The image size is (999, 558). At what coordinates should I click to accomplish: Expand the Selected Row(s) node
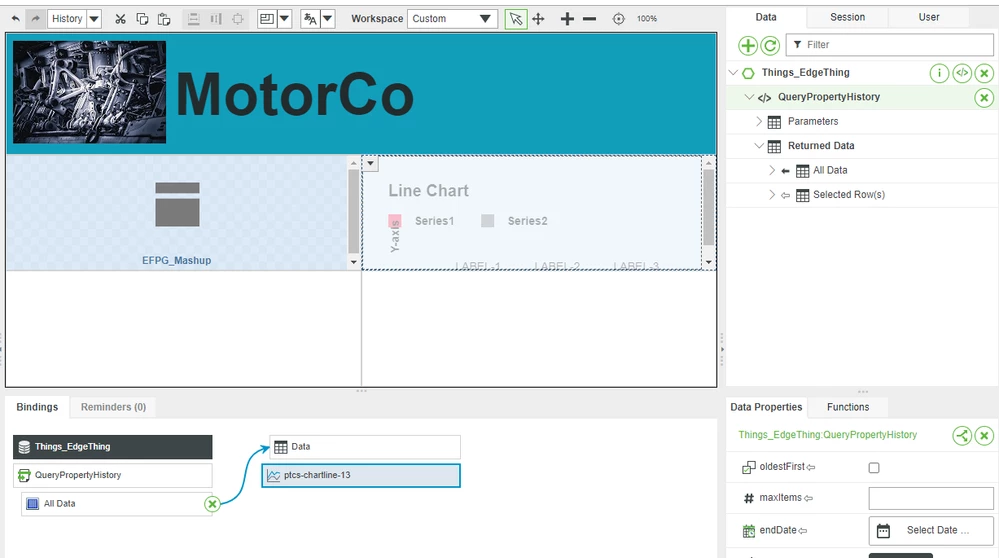(x=772, y=194)
